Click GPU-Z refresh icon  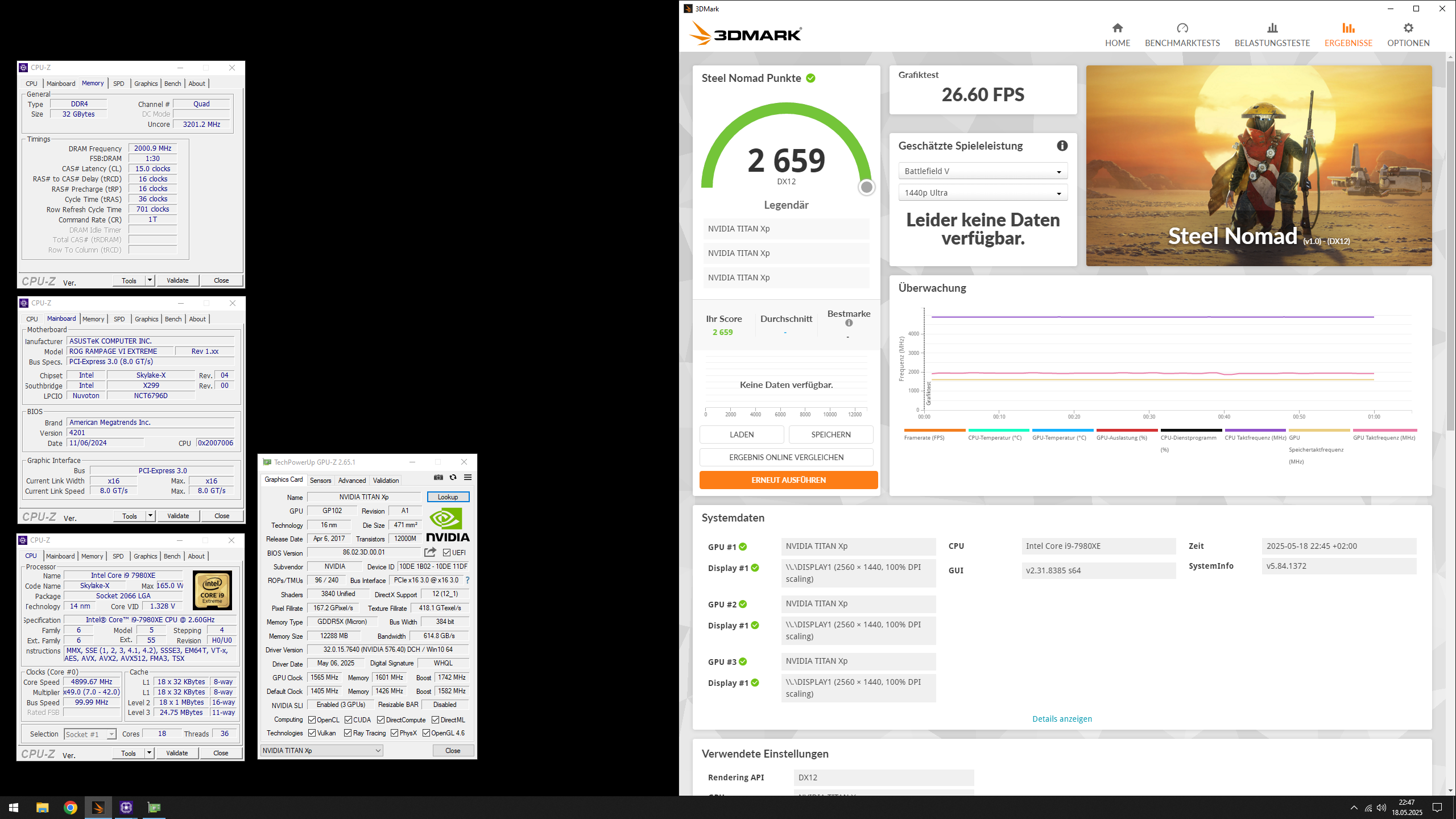pyautogui.click(x=453, y=477)
